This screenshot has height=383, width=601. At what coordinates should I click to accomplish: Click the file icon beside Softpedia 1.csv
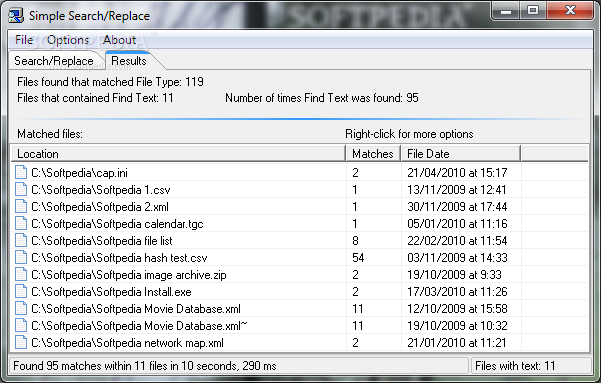tap(21, 189)
